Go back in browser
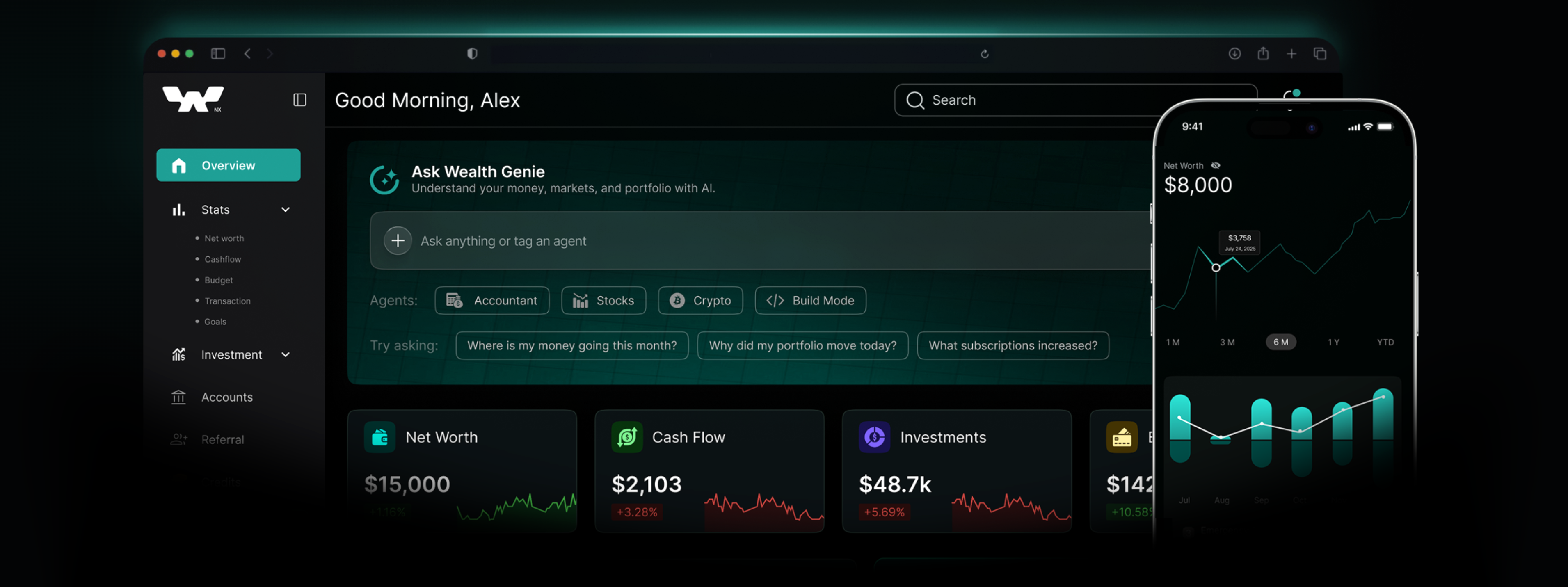The height and width of the screenshot is (587, 1568). 247,54
